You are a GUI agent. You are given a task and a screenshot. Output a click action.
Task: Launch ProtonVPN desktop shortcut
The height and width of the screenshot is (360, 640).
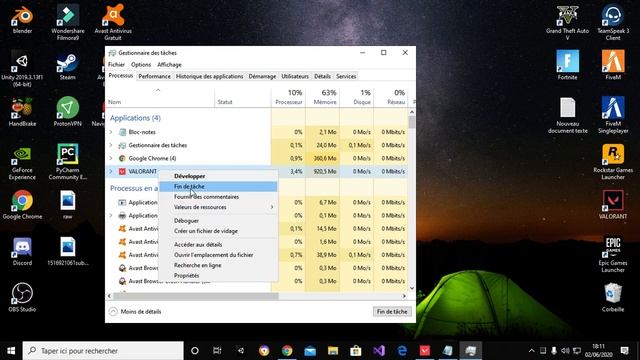[x=68, y=112]
